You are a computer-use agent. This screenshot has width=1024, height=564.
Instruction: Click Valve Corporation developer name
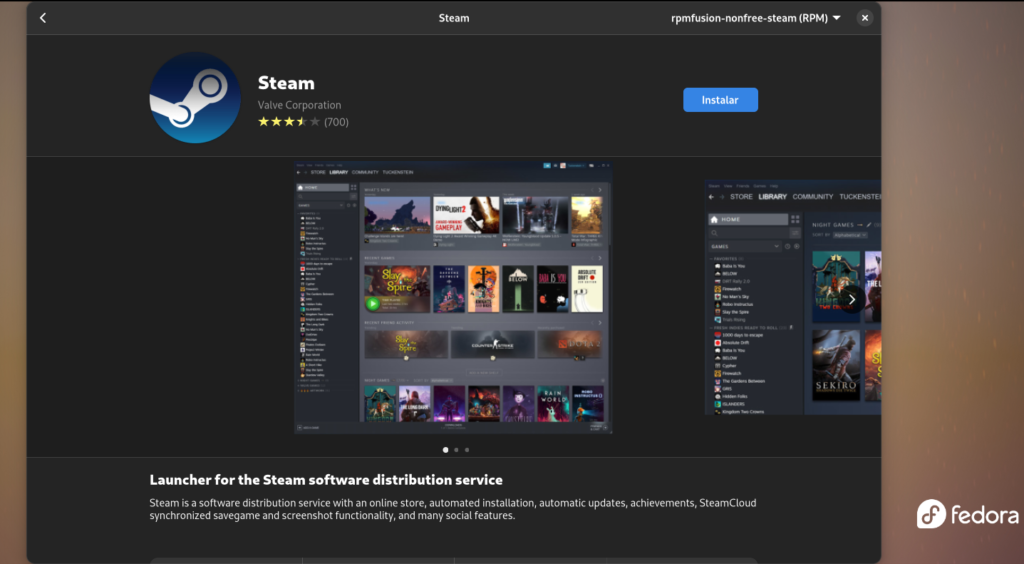click(299, 105)
